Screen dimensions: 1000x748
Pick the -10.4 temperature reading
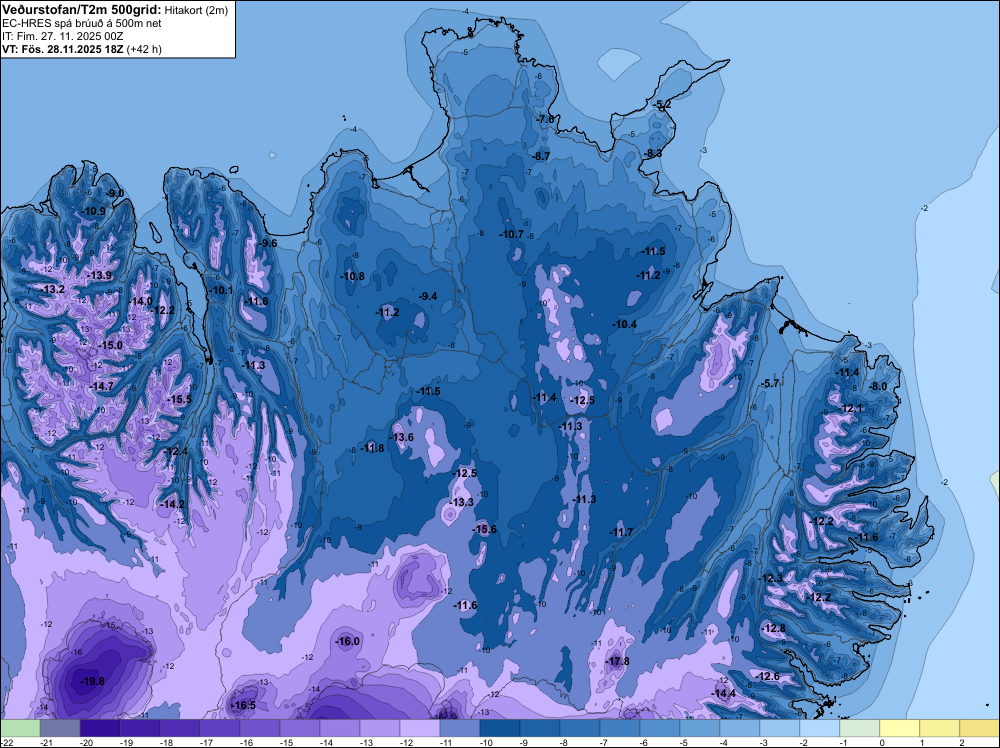626,324
